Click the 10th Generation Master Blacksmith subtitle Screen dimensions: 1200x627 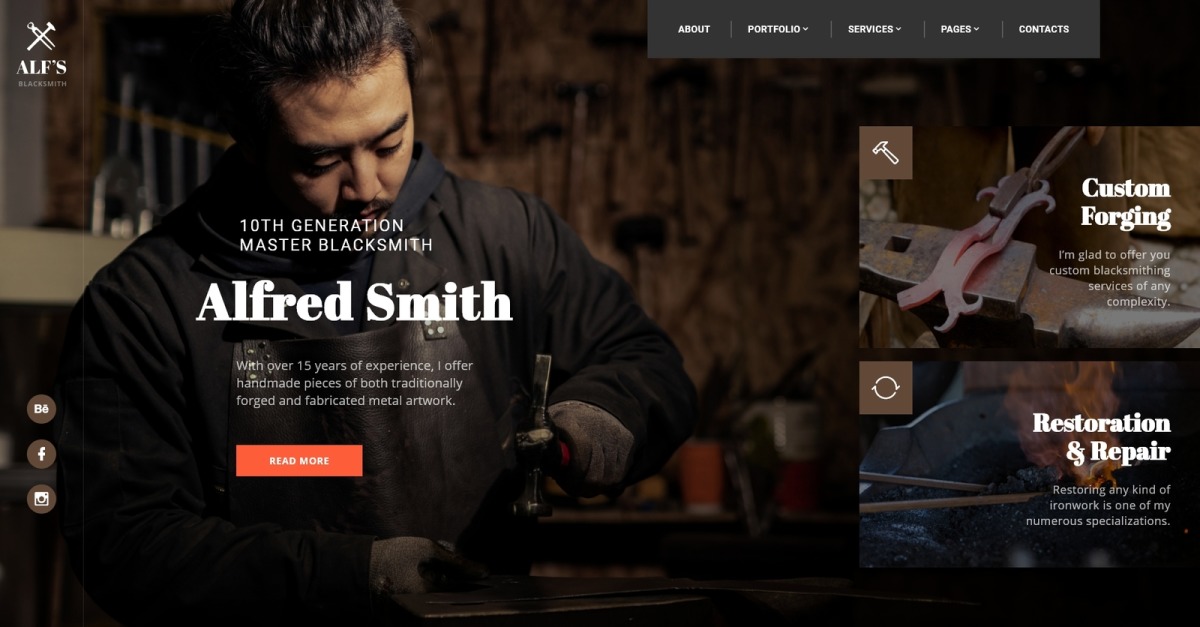click(x=337, y=235)
